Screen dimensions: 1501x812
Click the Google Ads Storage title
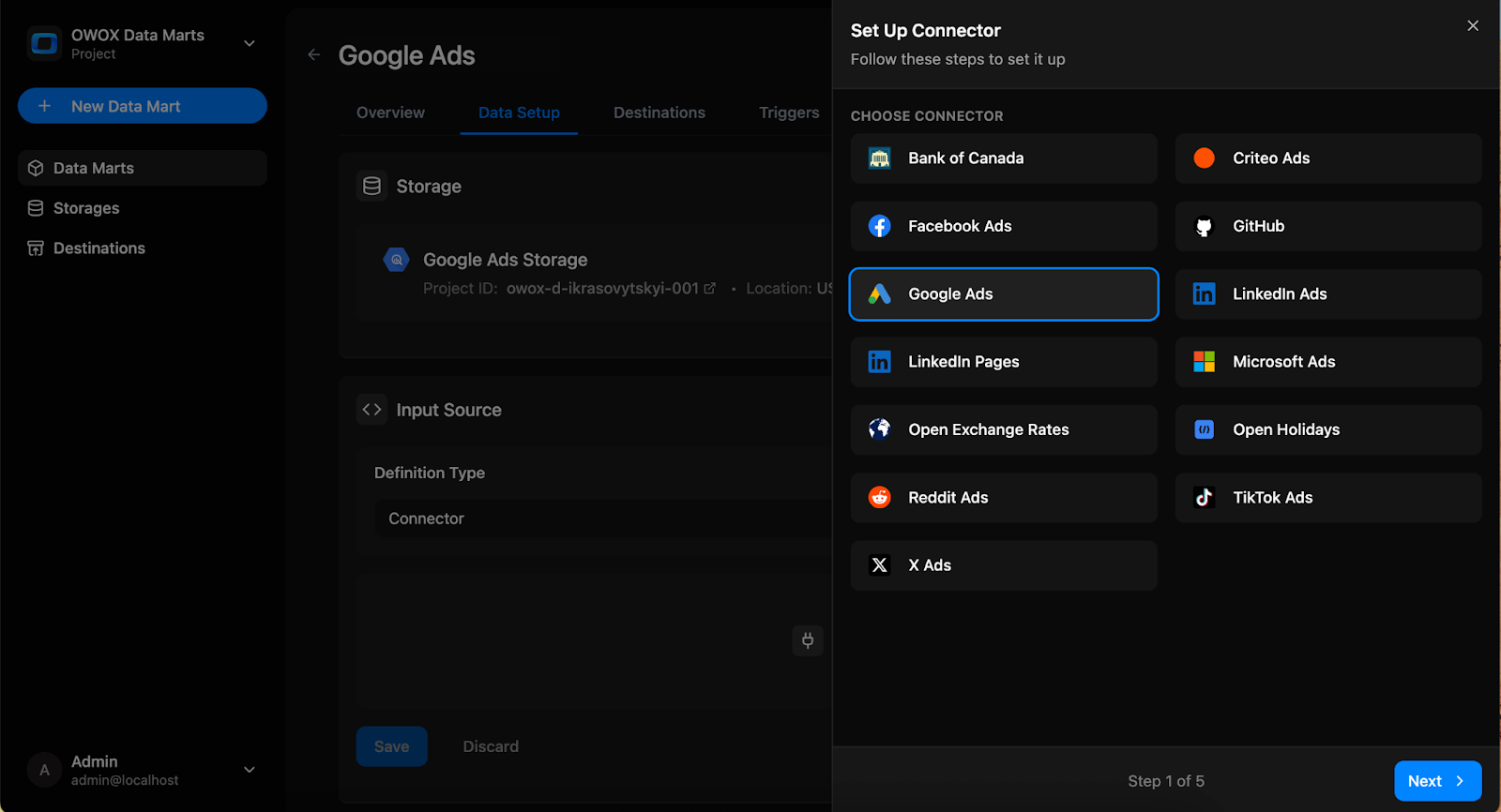(x=505, y=260)
